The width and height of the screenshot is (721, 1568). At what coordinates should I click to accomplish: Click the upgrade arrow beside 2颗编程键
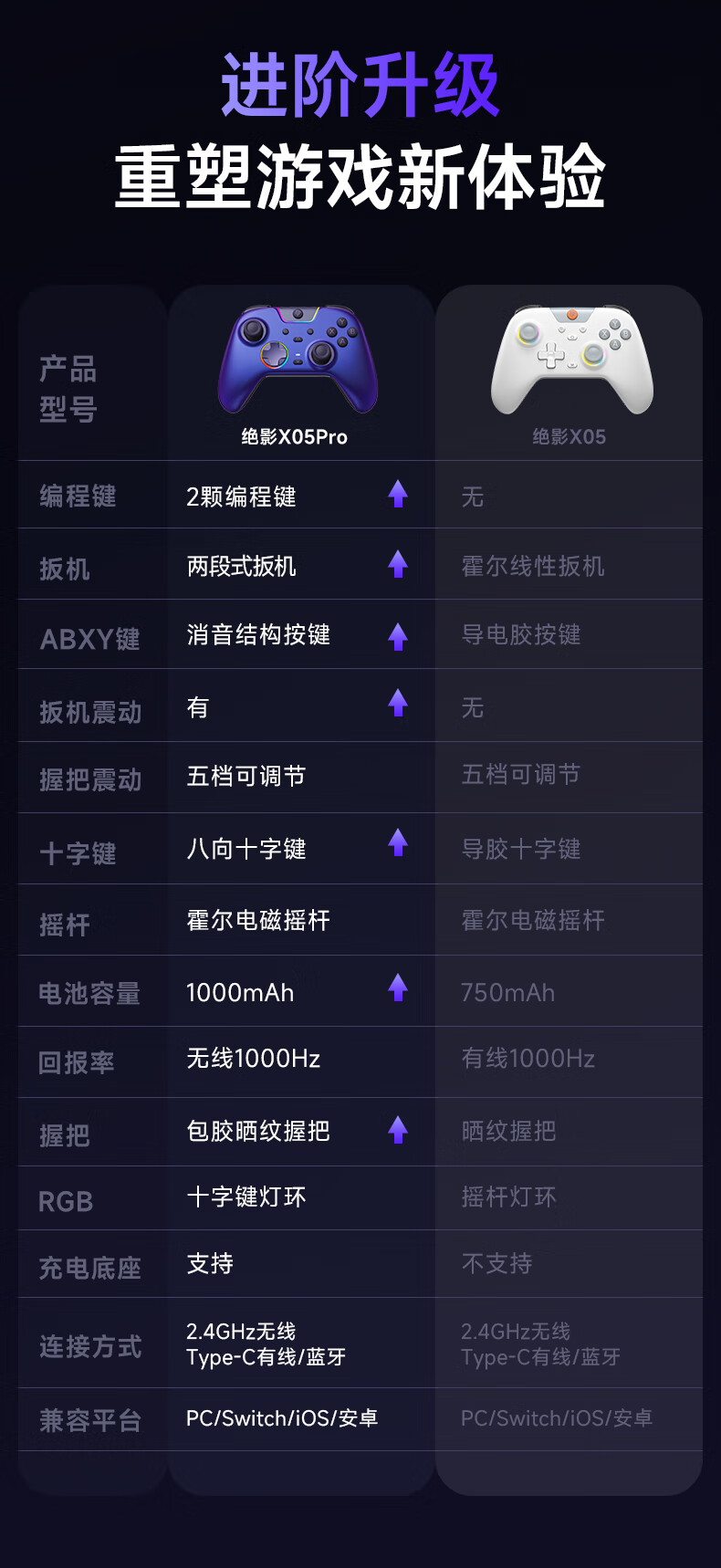(398, 494)
